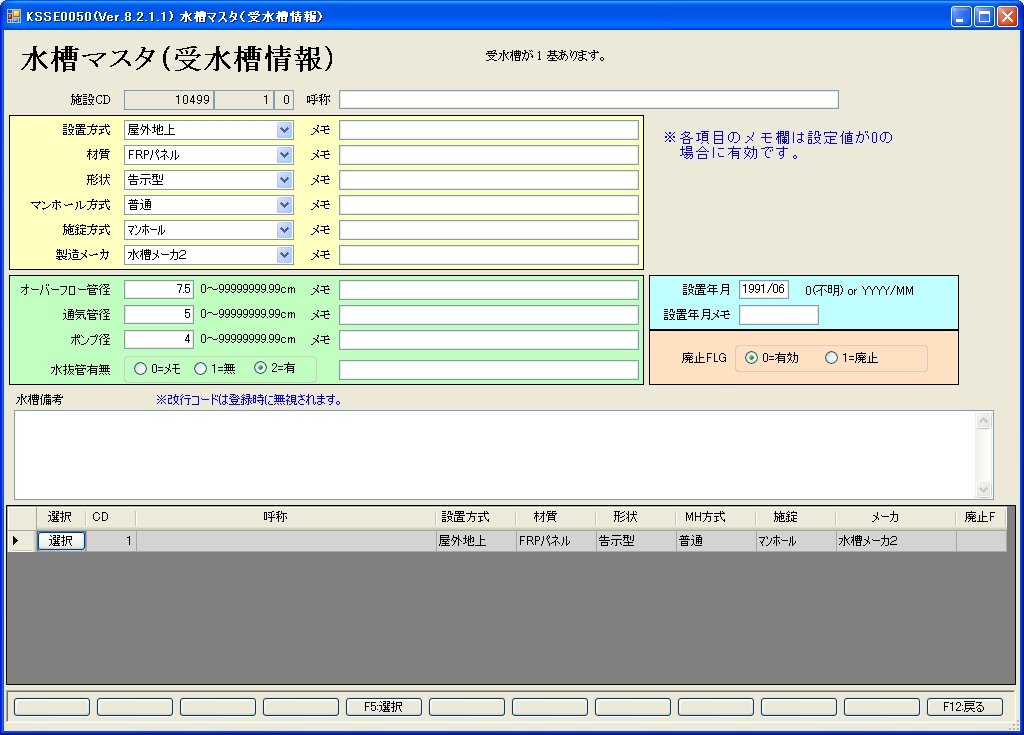This screenshot has width=1024, height=735.
Task: Click ポンプ径 value field
Action: [159, 339]
